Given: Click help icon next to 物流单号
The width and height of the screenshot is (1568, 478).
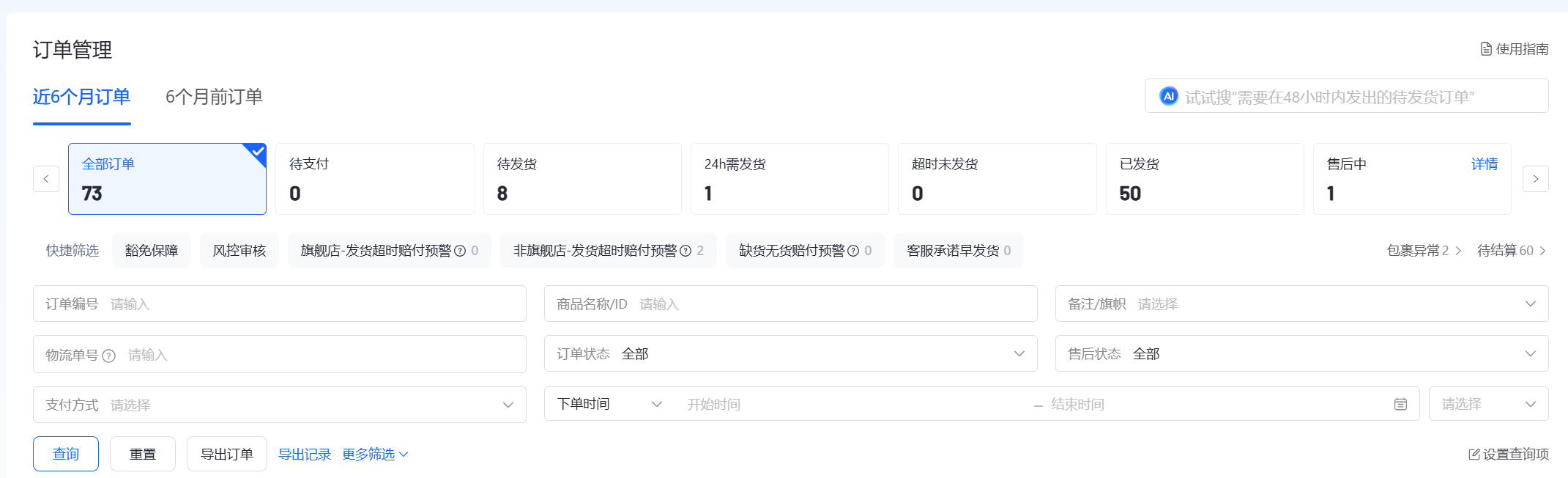Looking at the screenshot, I should [x=109, y=356].
